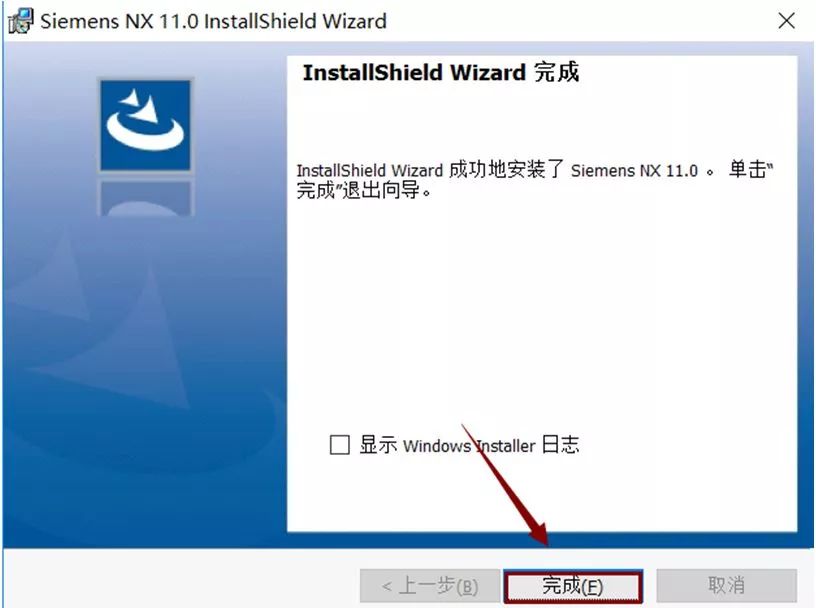
Task: Click 'Siemens NX 11.0' product name in message
Action: 634,171
